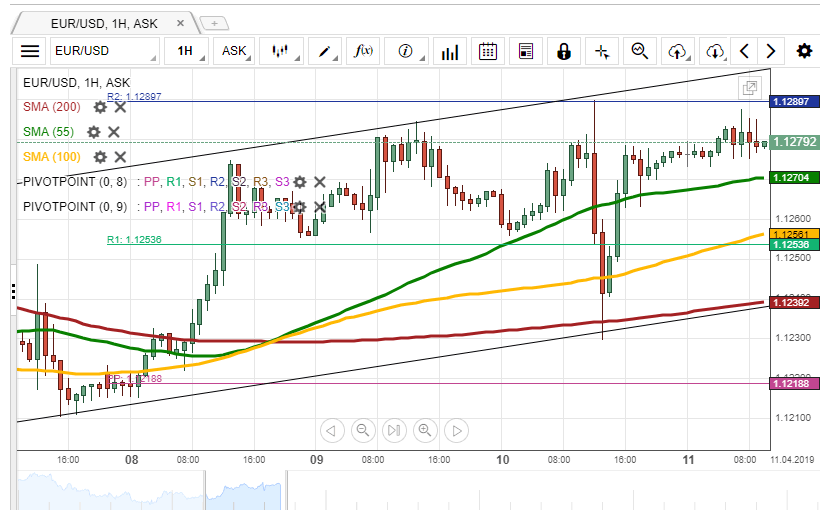
Task: Click the bar chart volume icon
Action: tap(450, 51)
